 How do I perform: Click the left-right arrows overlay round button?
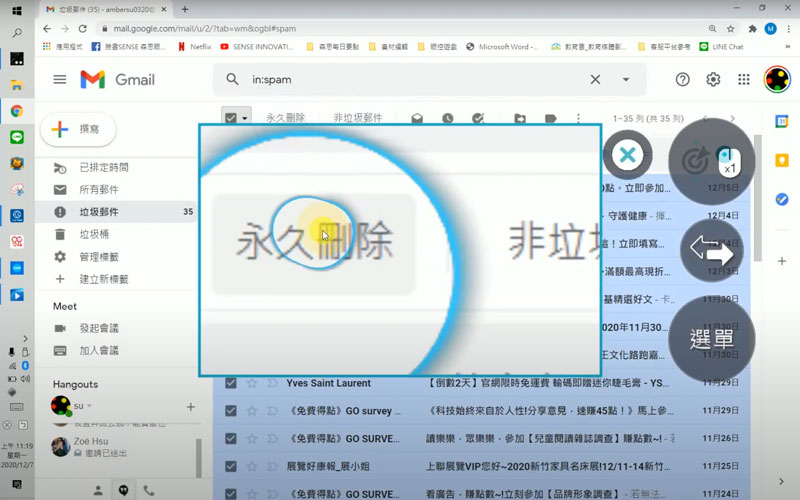[x=712, y=250]
